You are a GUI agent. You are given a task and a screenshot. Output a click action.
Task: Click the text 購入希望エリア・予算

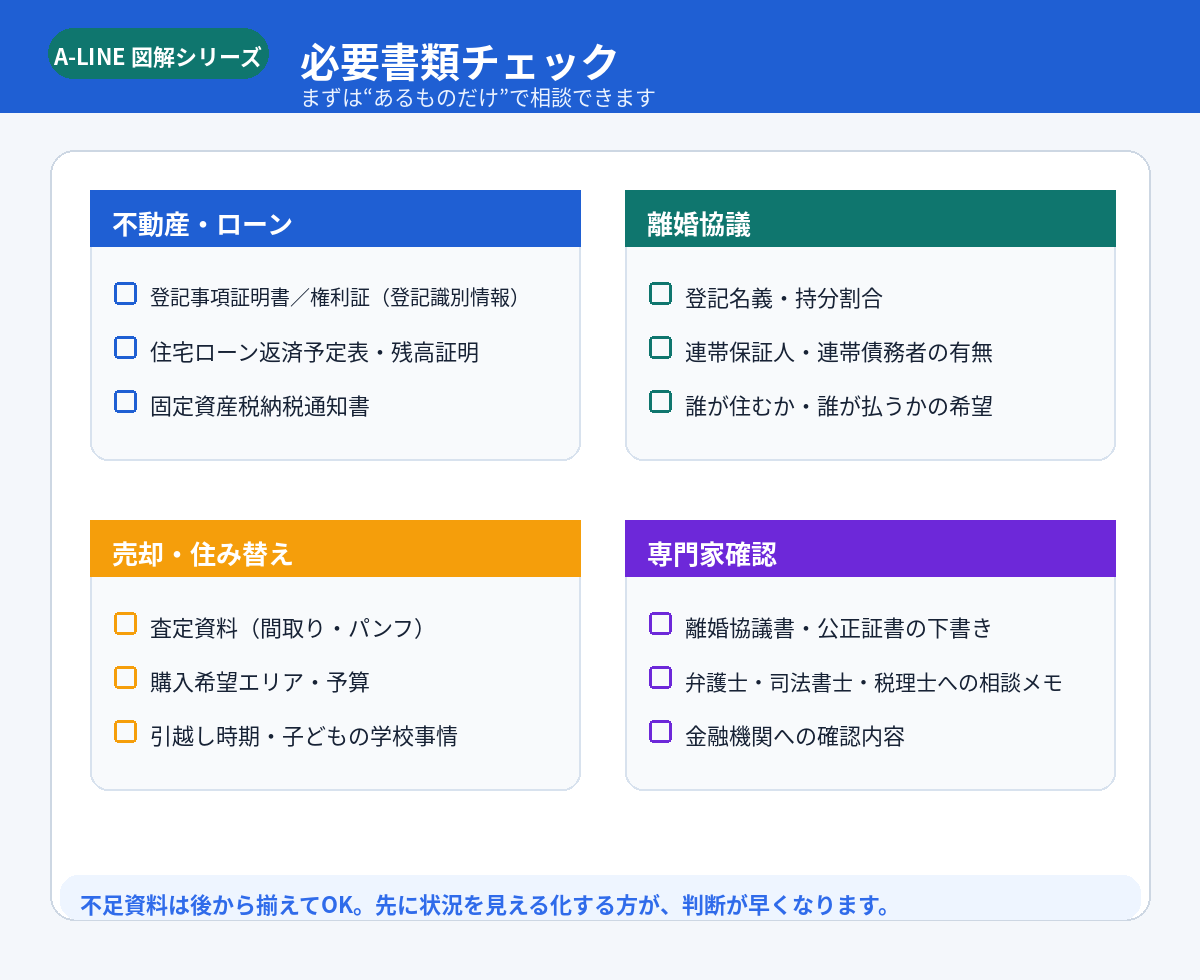click(260, 682)
